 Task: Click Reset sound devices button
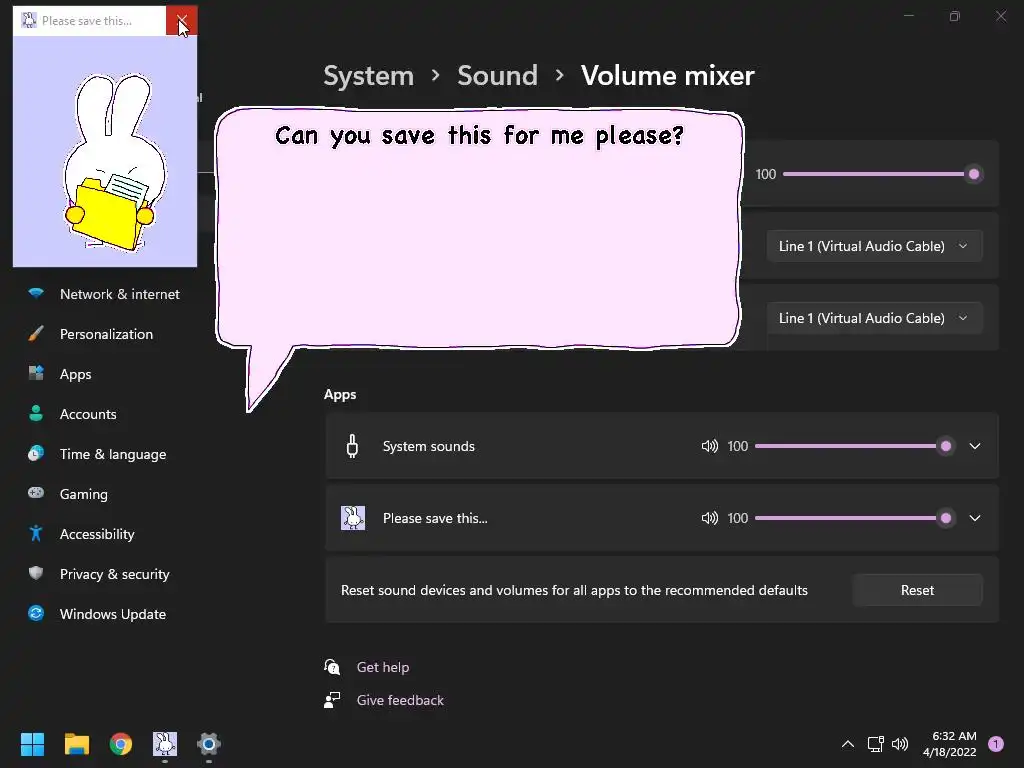[x=918, y=590]
